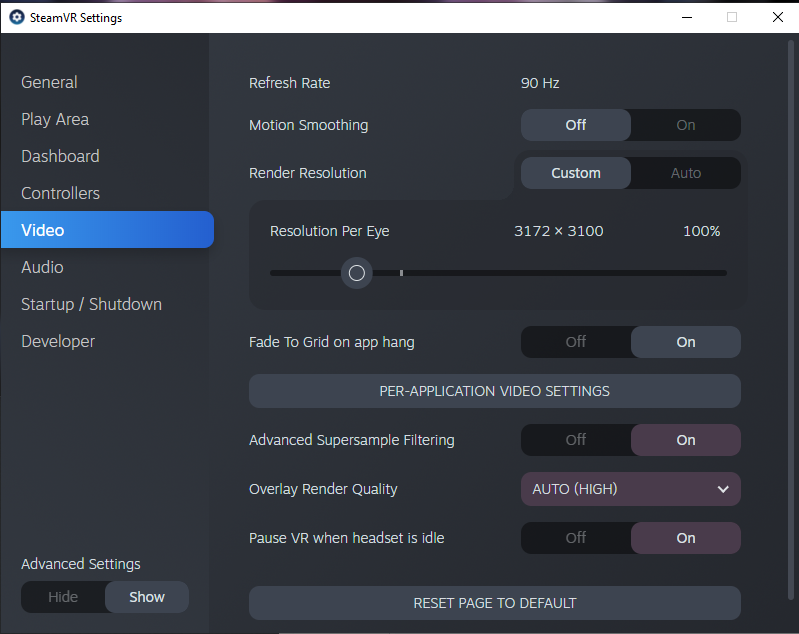Screen dimensions: 799x634
Task: Turn on Advanced Supersample Filtering
Action: coord(686,440)
